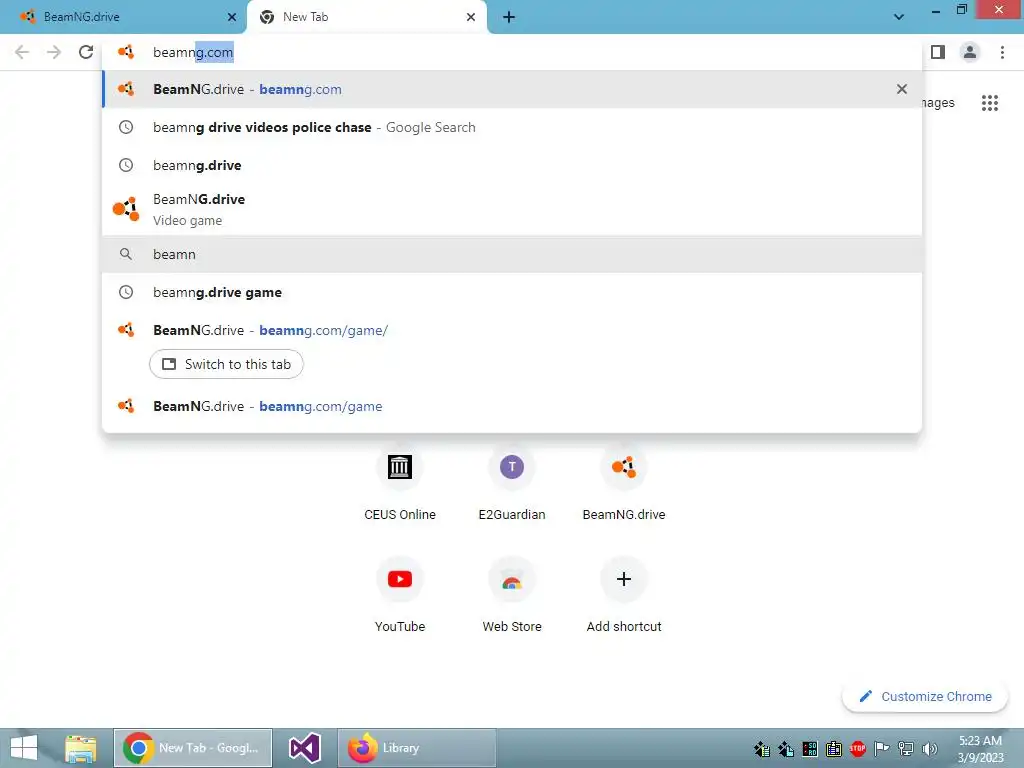The width and height of the screenshot is (1024, 768).
Task: Reload the page
Action: click(86, 52)
